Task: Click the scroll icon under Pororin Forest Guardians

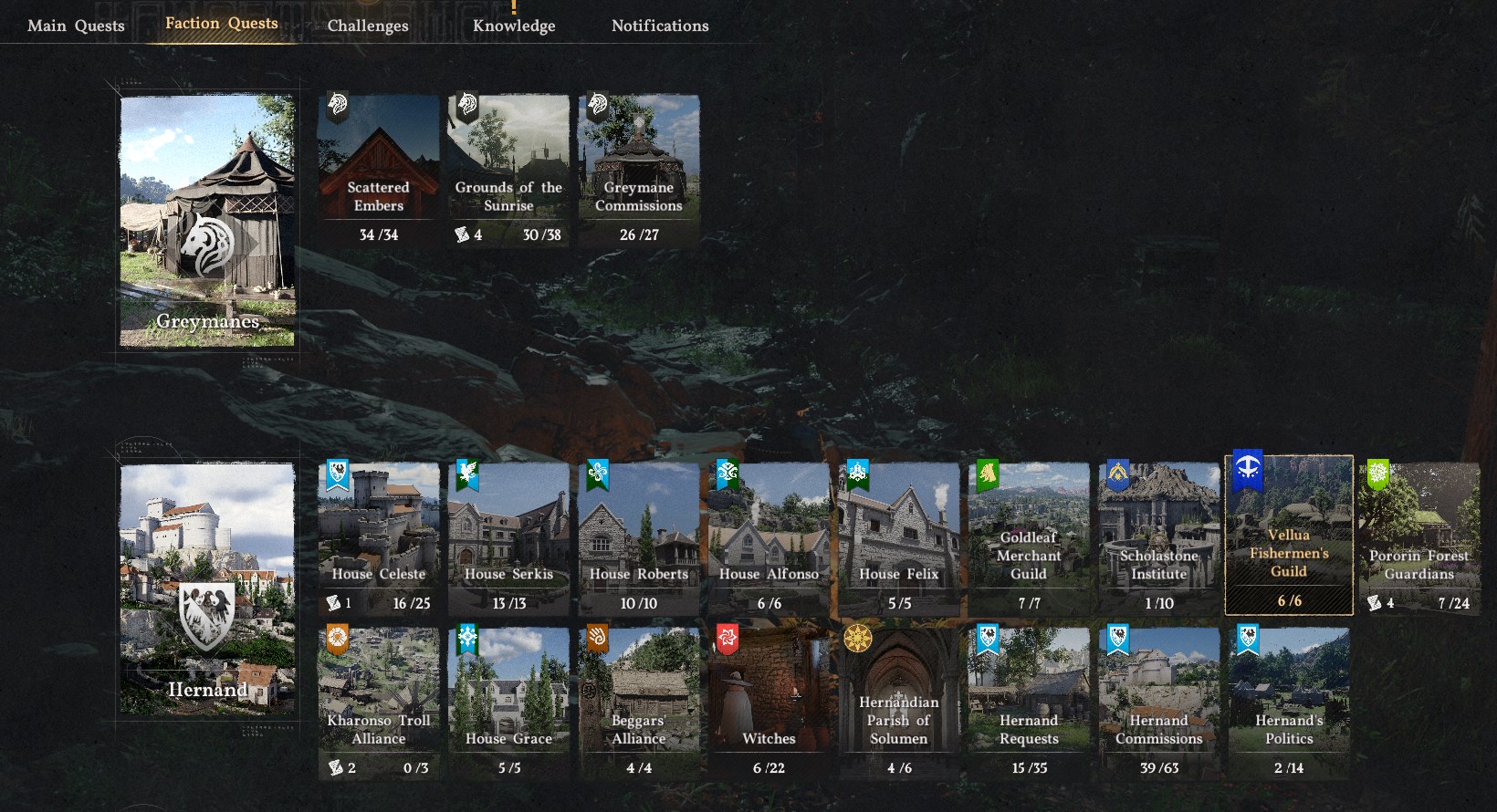Action: coord(1375,603)
